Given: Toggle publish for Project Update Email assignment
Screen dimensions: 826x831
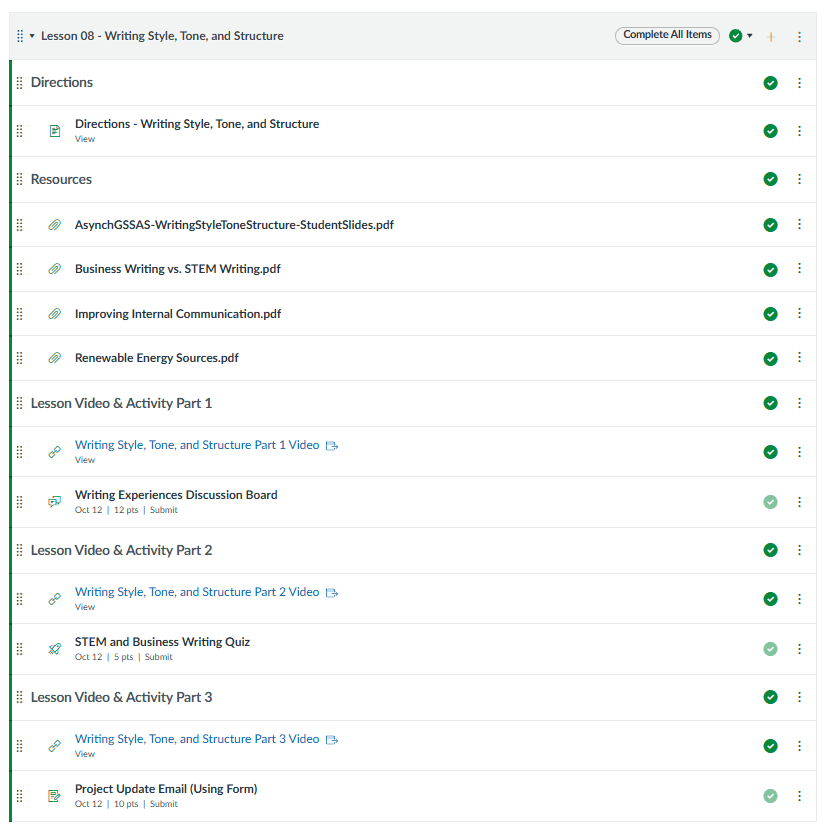Looking at the screenshot, I should point(770,796).
